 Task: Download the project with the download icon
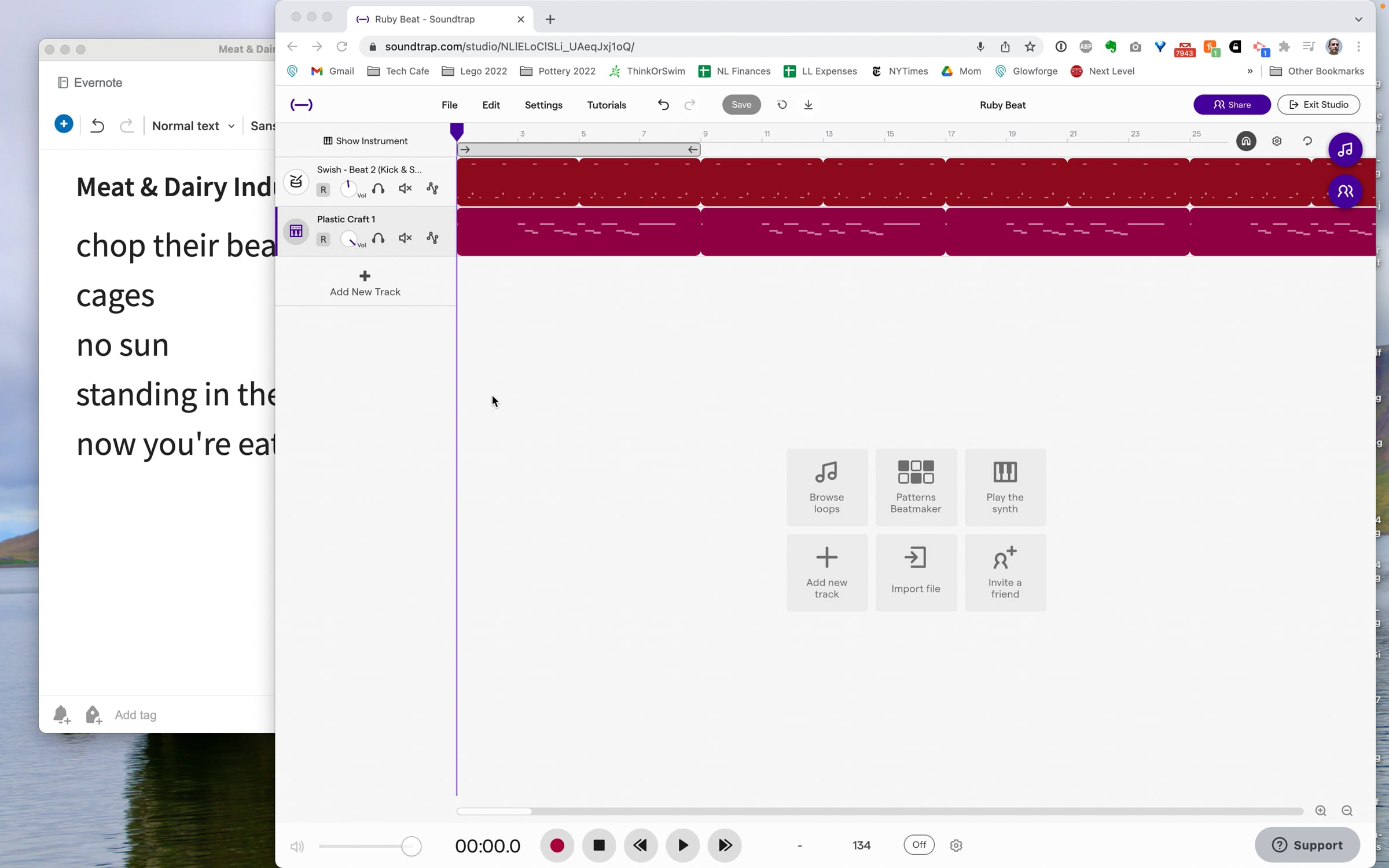coord(809,105)
